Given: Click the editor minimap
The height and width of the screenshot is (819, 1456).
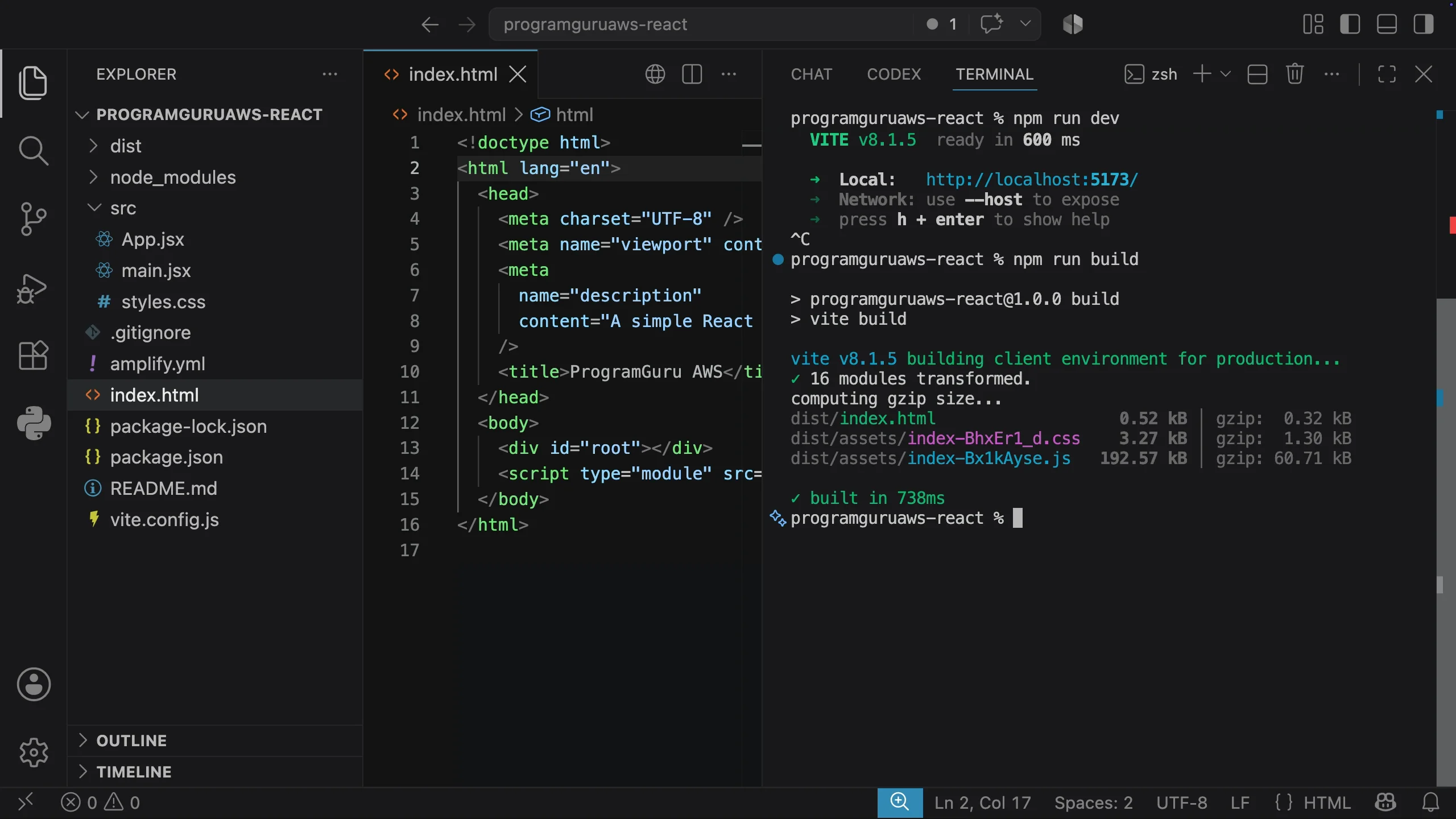Looking at the screenshot, I should pos(751,145).
